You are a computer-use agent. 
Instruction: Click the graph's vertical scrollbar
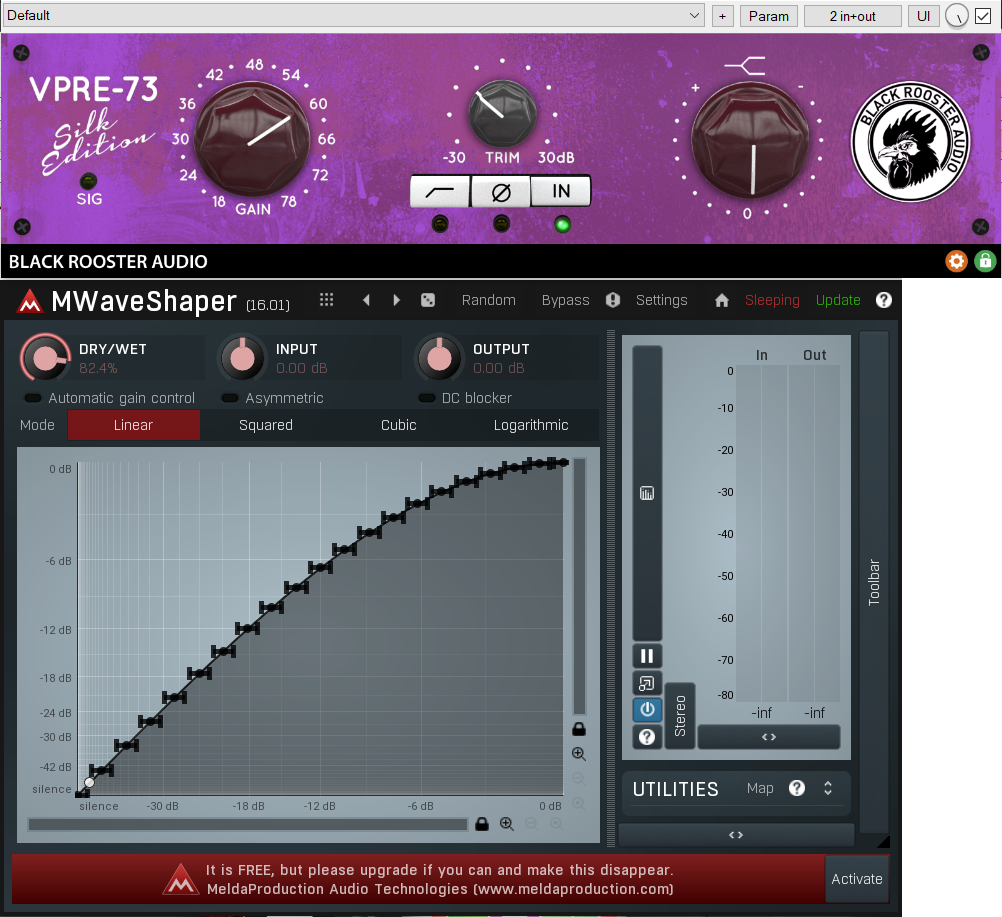click(580, 586)
